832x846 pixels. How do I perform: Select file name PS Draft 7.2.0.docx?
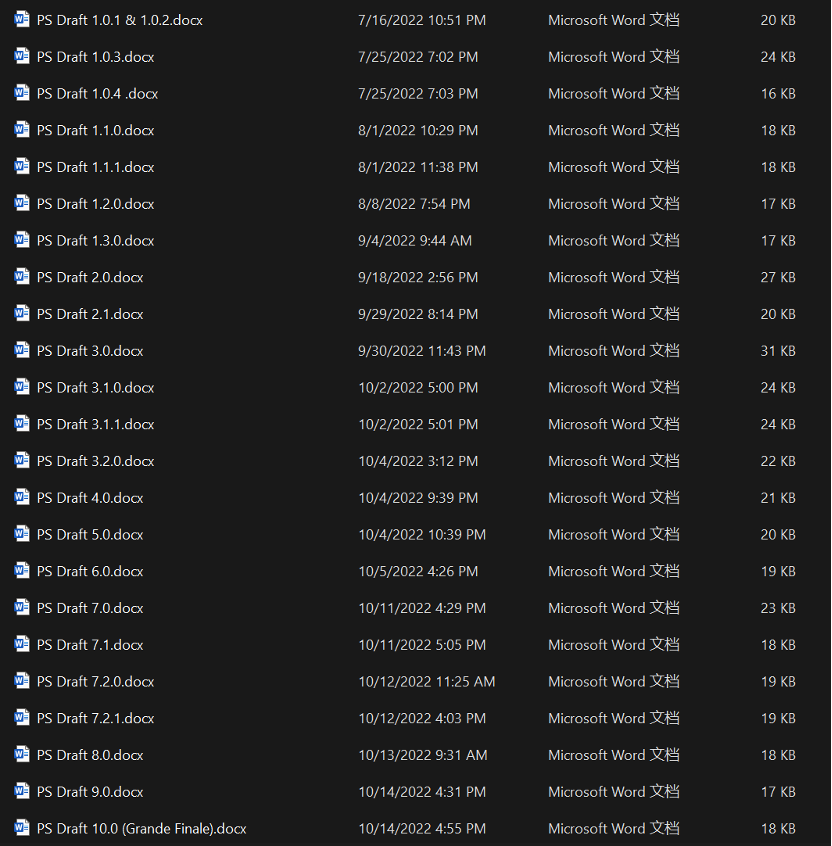pos(96,681)
